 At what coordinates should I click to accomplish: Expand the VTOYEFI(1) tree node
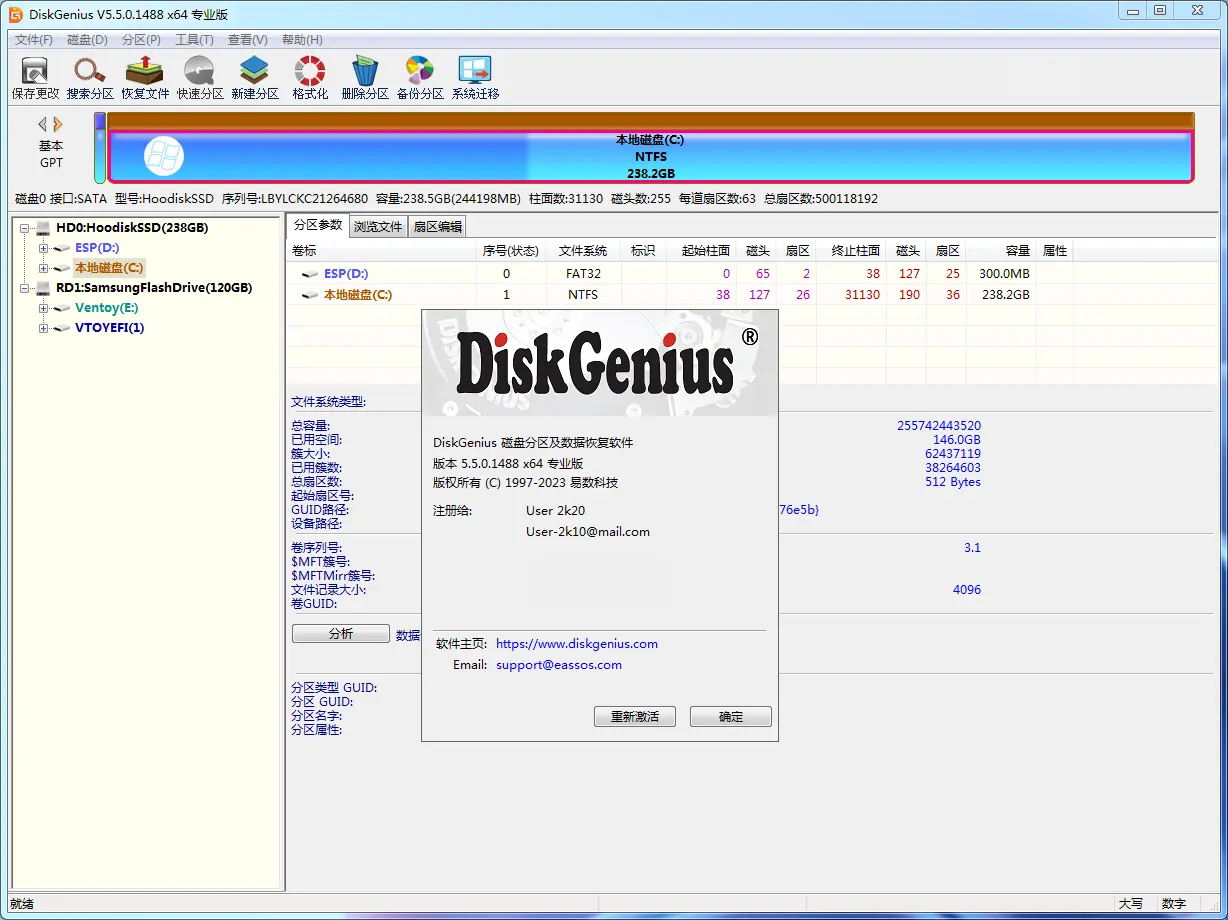click(x=43, y=328)
